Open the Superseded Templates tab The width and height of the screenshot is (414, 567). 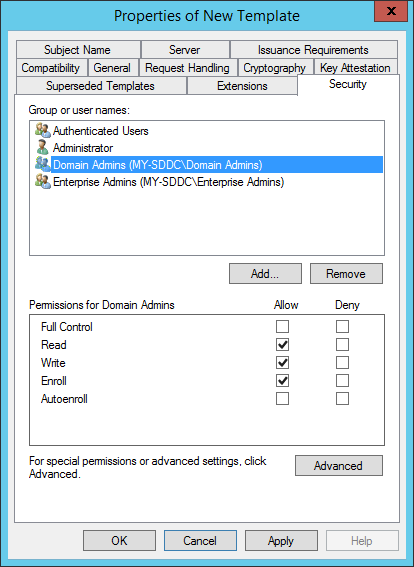tap(101, 86)
